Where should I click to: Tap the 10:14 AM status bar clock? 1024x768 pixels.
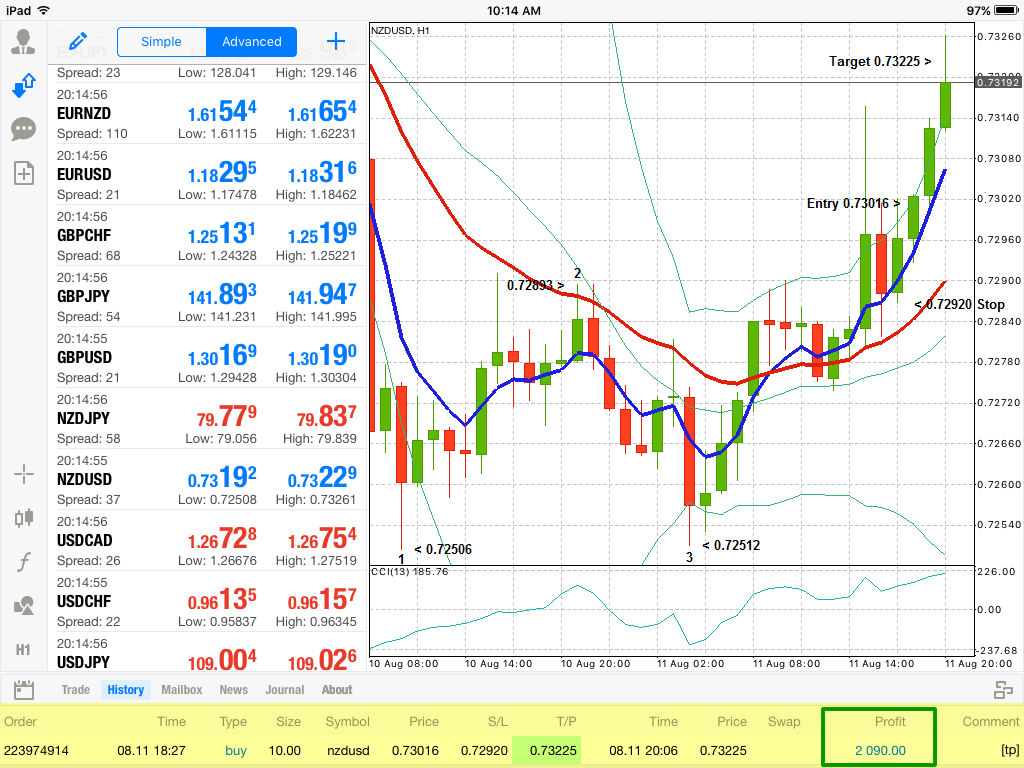tap(514, 10)
